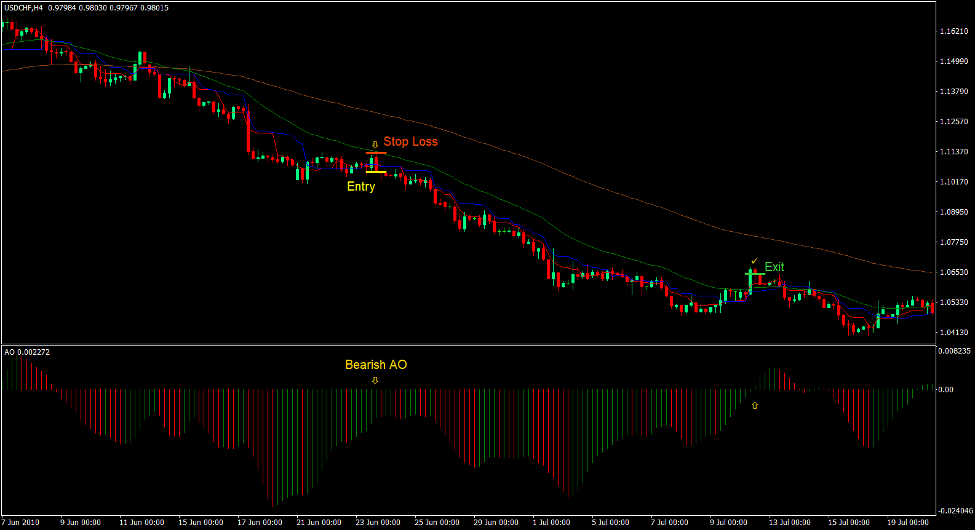Select the 19 Jul 00:00 time label
The image size is (977, 531).
coord(908,522)
